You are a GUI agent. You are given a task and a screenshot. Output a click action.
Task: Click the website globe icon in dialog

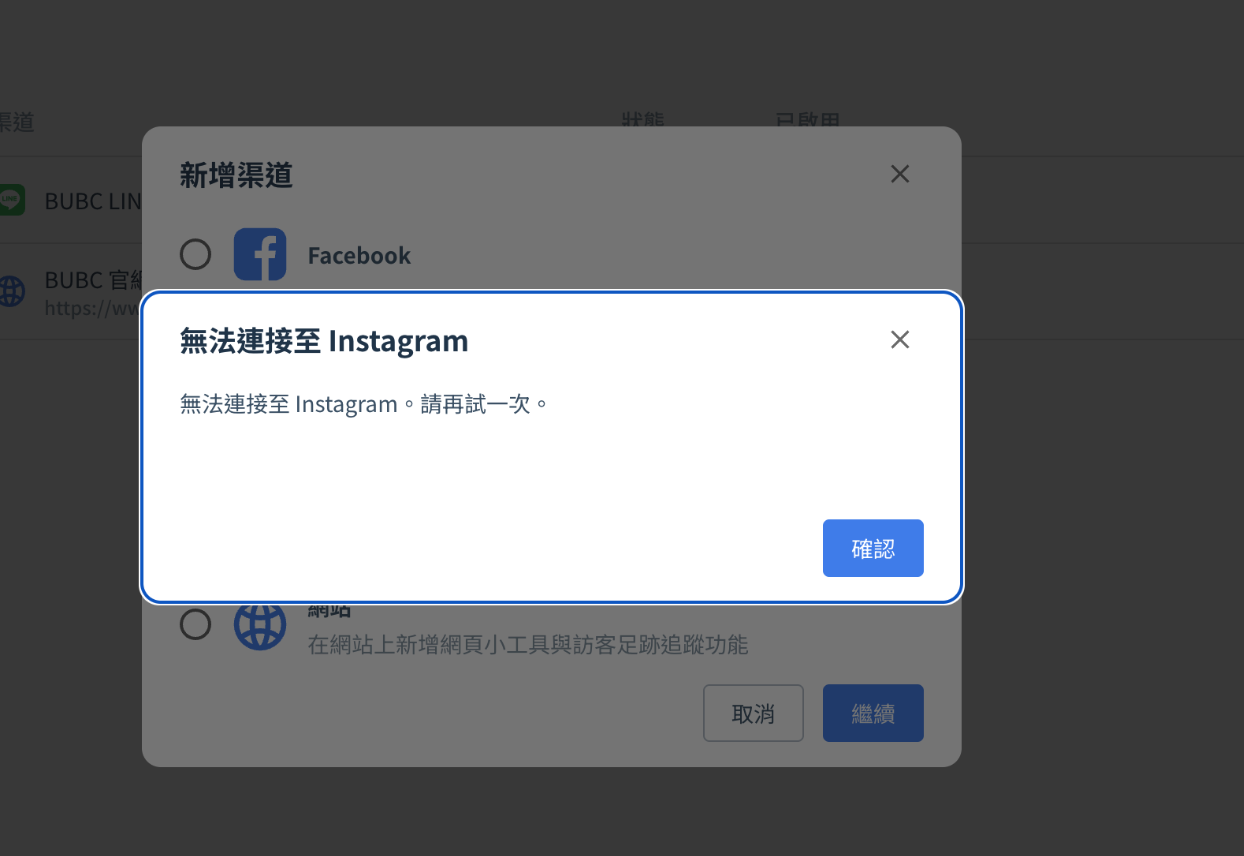click(x=260, y=625)
